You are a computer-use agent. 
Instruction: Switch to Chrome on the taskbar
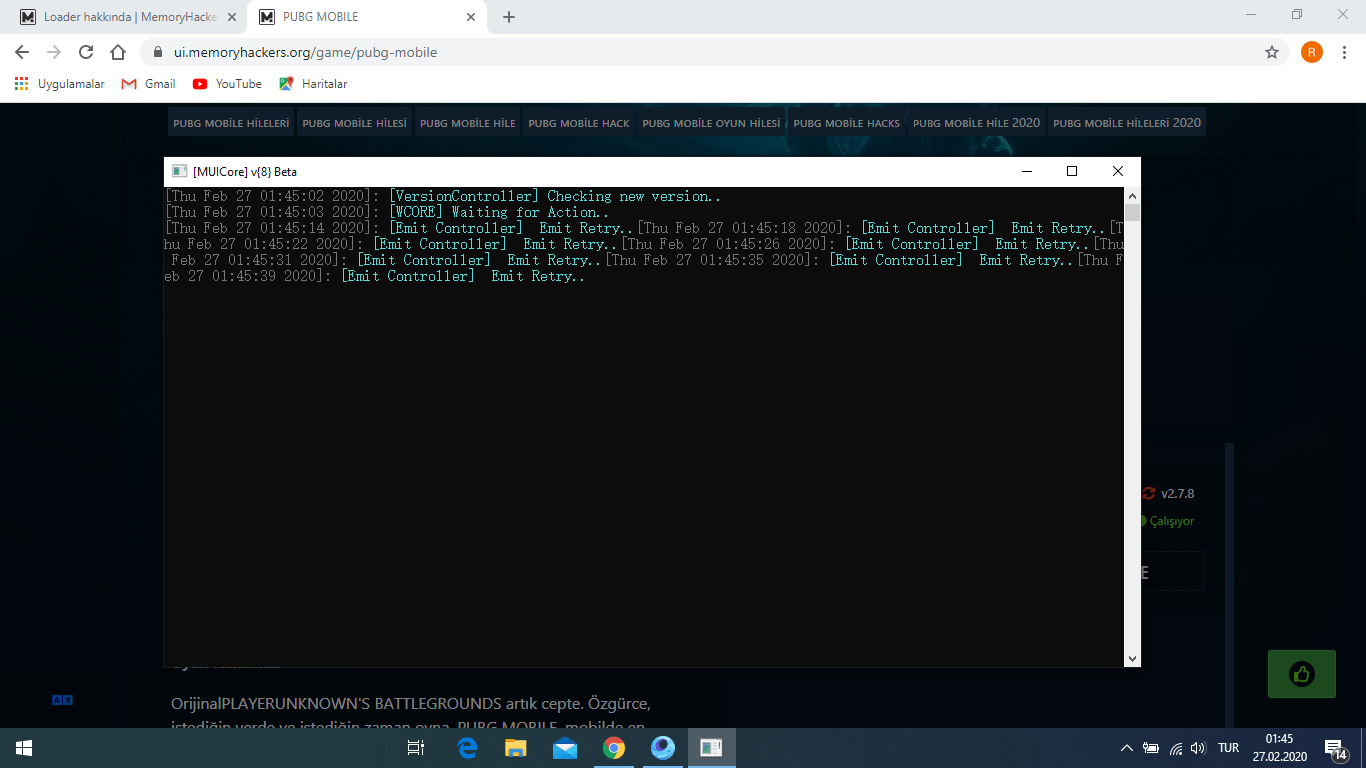[614, 748]
